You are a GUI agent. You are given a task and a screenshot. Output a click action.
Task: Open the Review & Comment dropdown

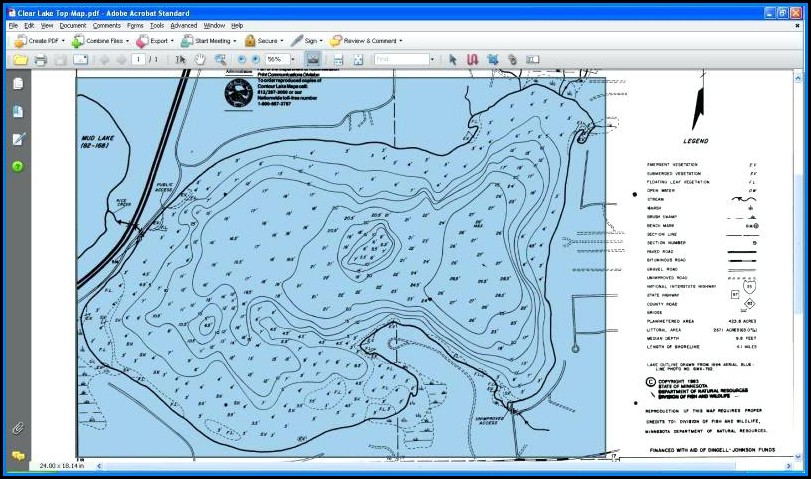point(400,41)
